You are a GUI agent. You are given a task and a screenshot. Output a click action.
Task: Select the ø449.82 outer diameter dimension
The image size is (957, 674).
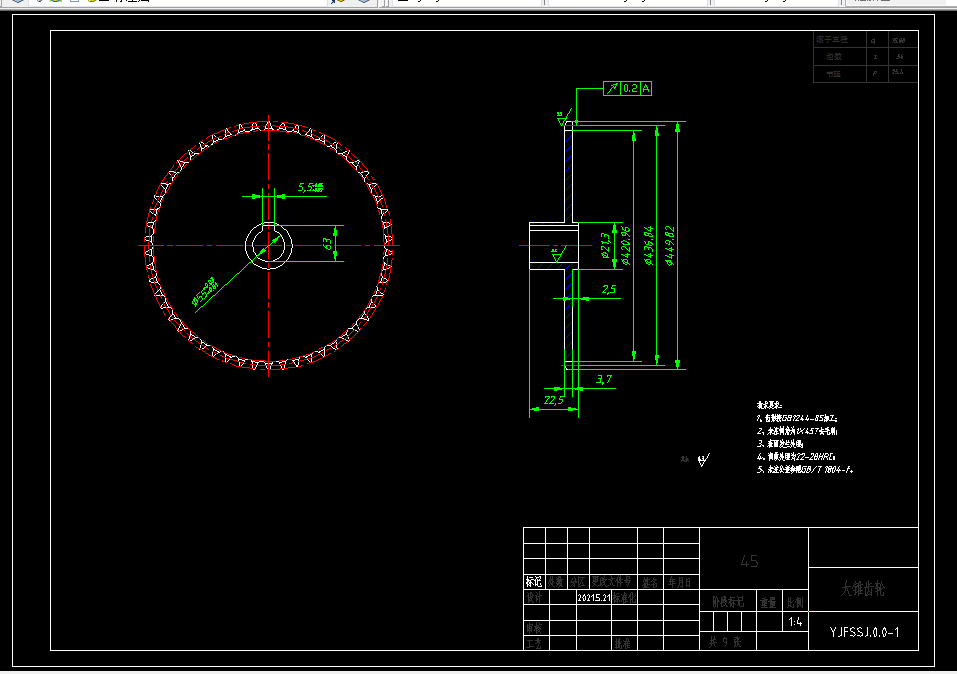tap(670, 246)
